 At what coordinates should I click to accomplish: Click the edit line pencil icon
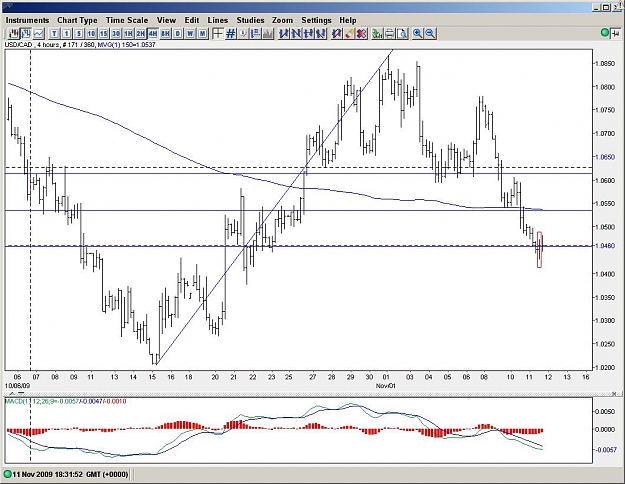(x=337, y=33)
